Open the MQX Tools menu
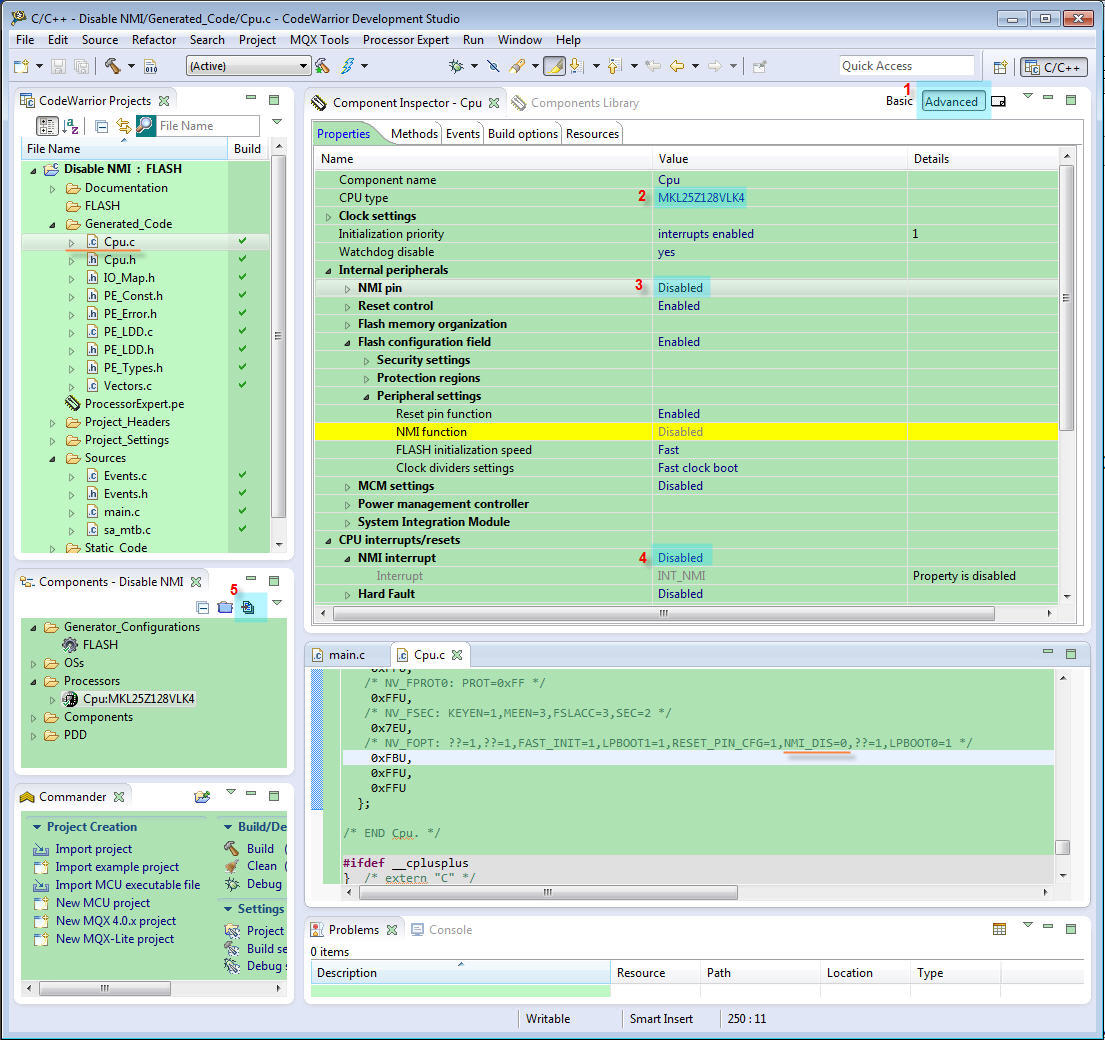This screenshot has height=1040, width=1105. (319, 39)
